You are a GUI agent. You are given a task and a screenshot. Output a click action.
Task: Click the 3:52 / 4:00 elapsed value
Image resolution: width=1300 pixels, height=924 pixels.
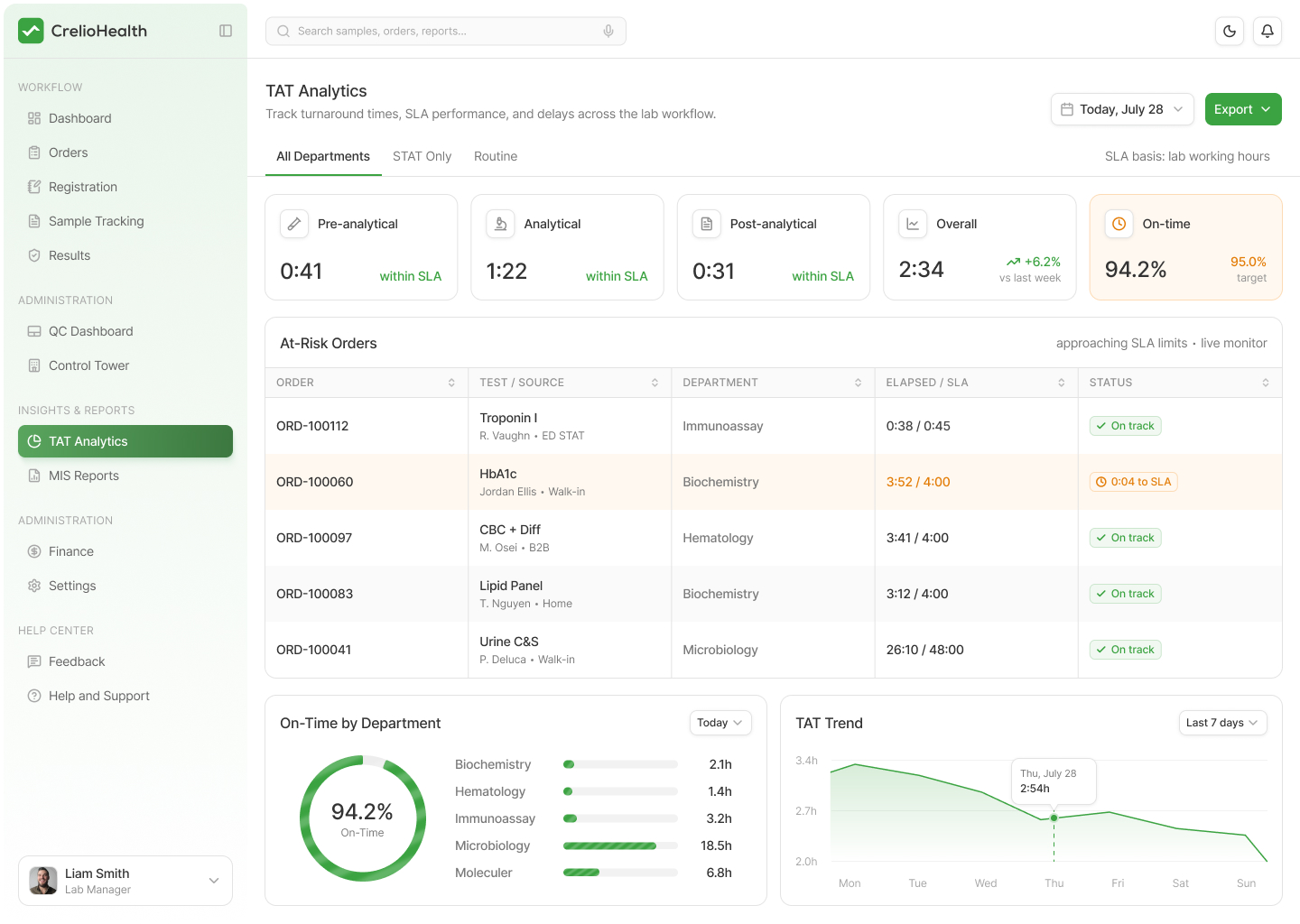pyautogui.click(x=918, y=482)
